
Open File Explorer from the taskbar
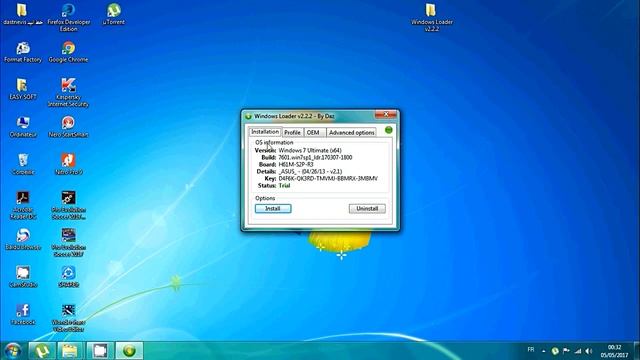70,351
